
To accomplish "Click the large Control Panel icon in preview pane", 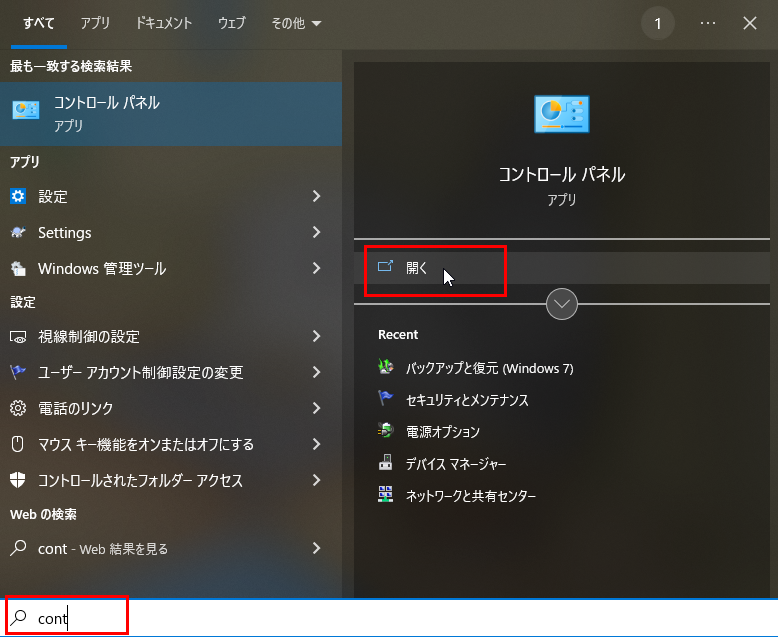I will pos(562,114).
